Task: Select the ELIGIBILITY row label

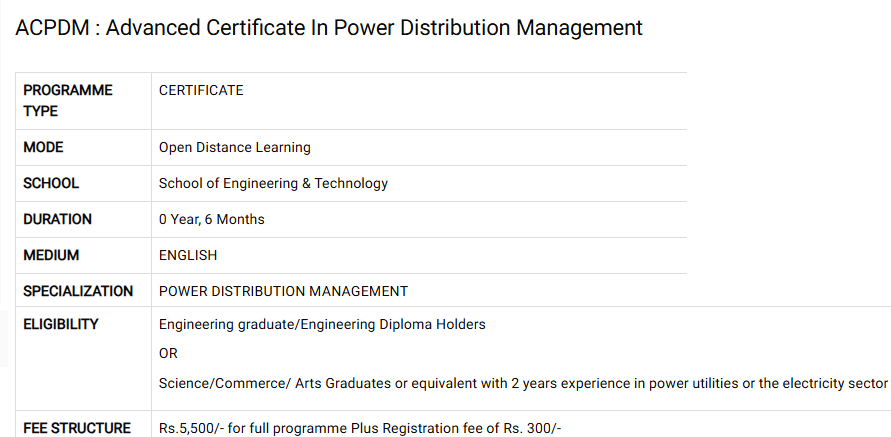Action: [61, 324]
